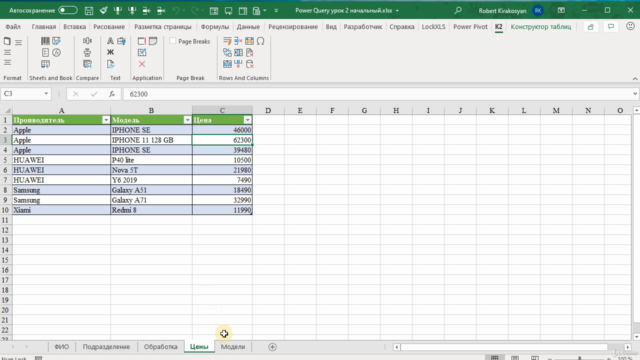The height and width of the screenshot is (360, 640).
Task: Click the red X icon in Application group
Action: pyautogui.click(x=142, y=64)
